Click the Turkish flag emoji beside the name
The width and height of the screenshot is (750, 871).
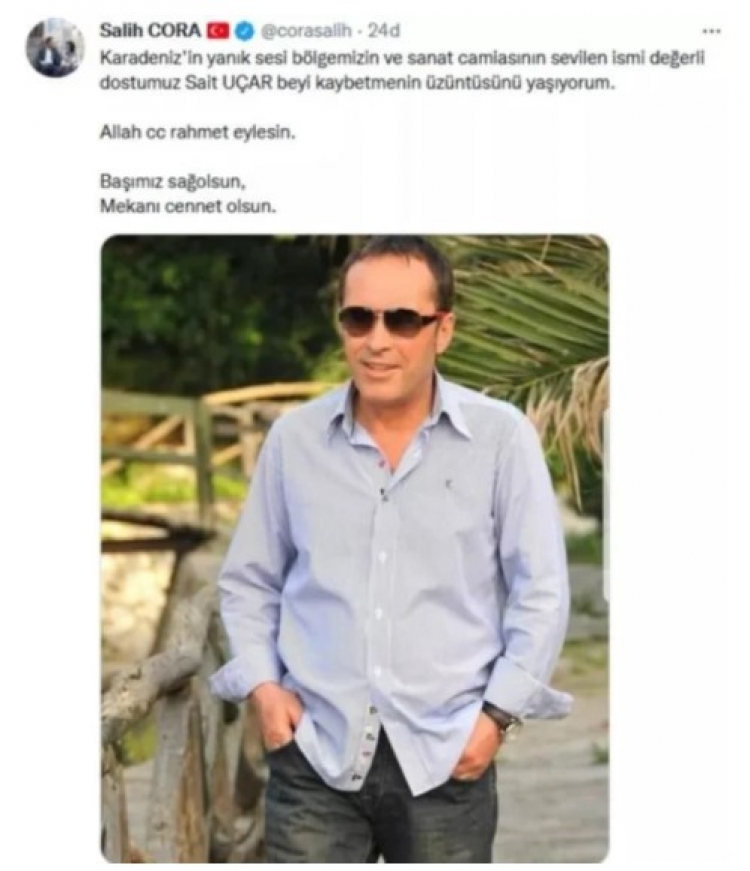(x=218, y=31)
